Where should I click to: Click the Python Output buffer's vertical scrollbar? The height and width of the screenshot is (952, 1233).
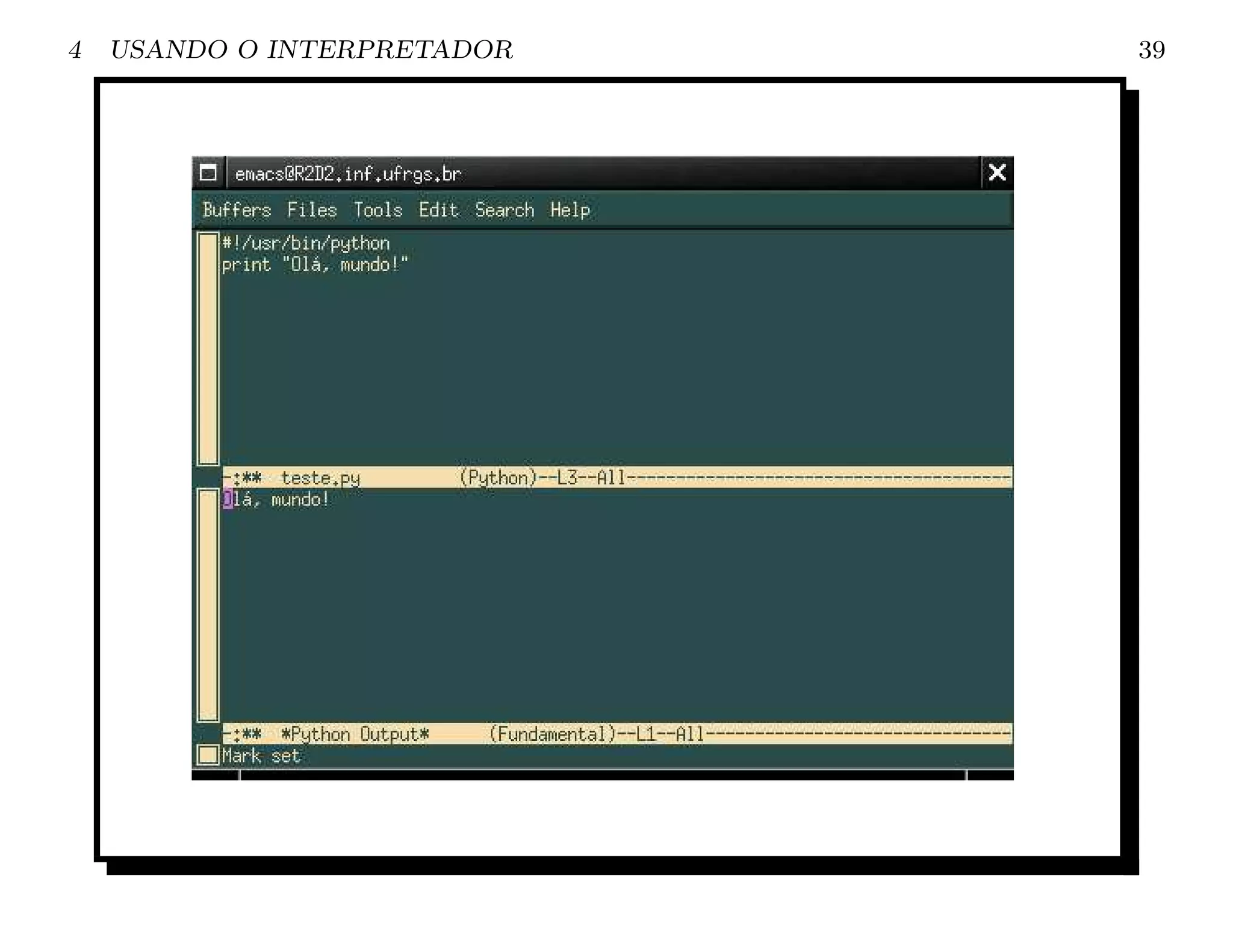208,605
